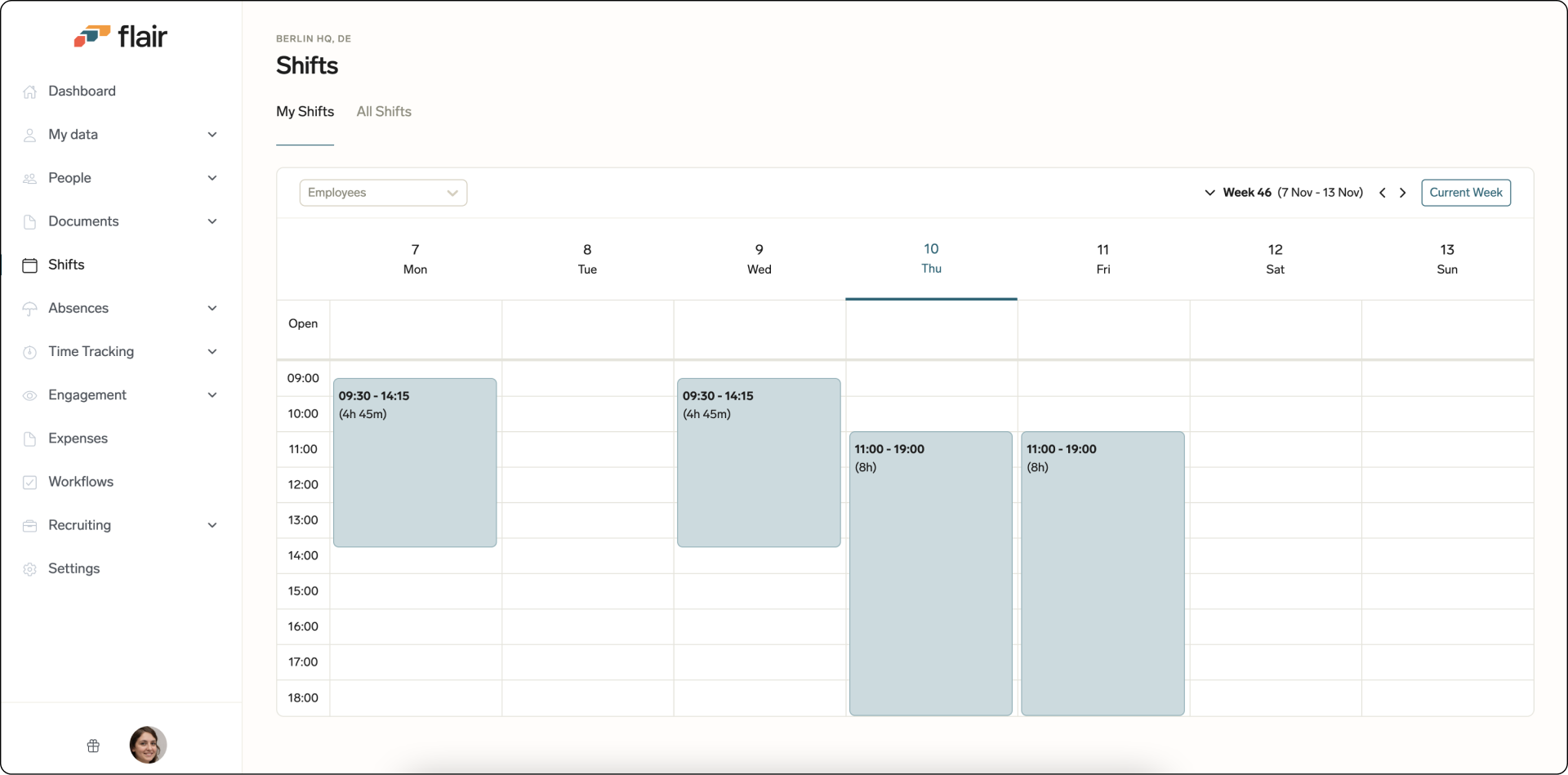The width and height of the screenshot is (1568, 775).
Task: Click the Settings gear icon
Action: 30,569
